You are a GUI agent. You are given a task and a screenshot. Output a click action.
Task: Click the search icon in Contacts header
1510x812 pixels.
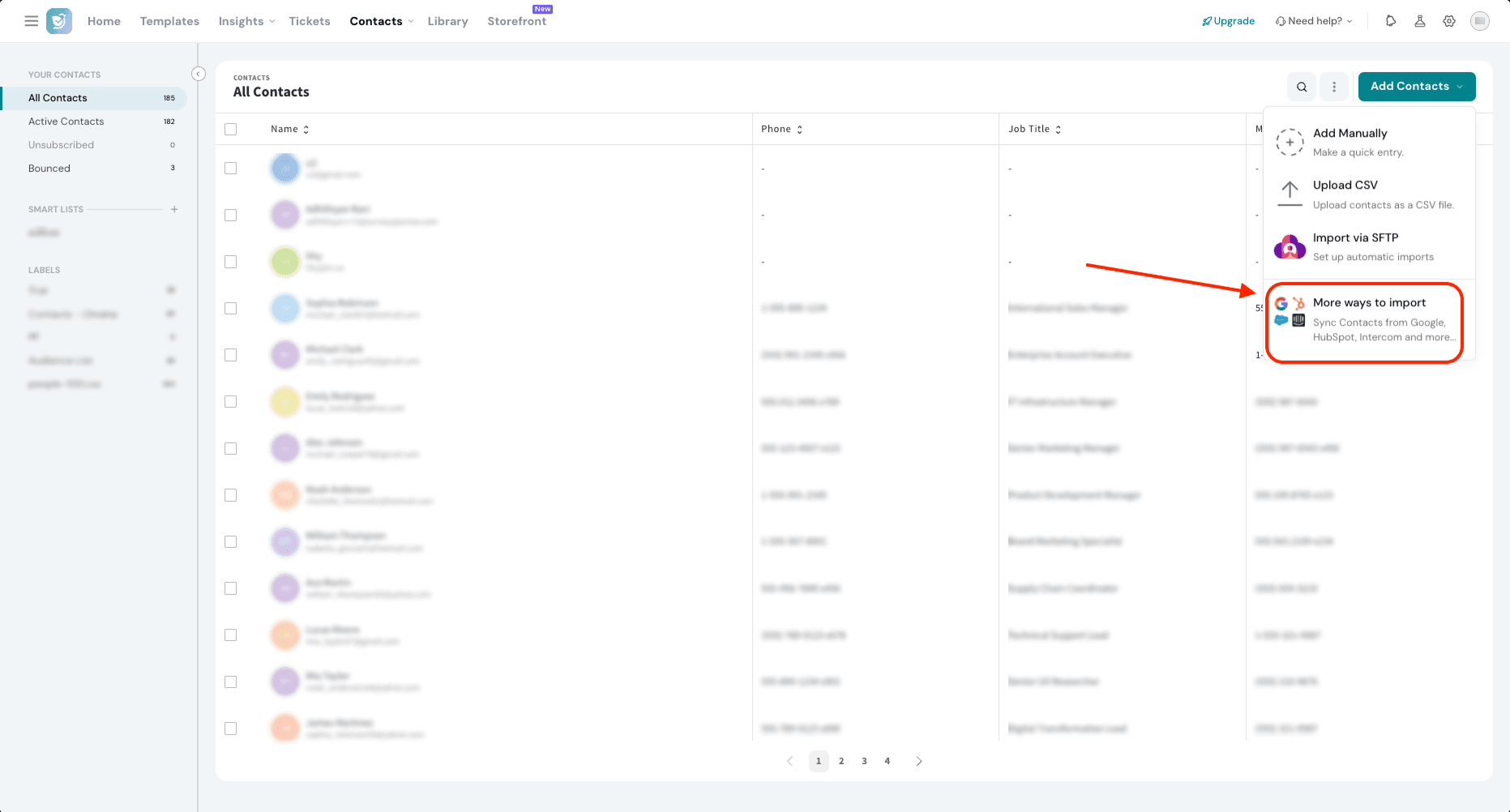[x=1302, y=87]
